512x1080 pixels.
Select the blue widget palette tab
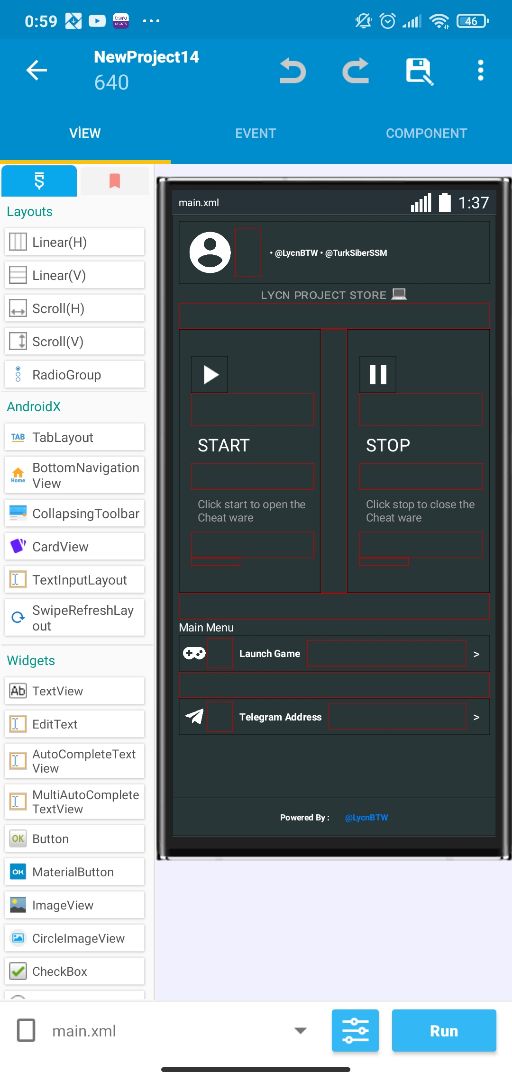pos(39,181)
